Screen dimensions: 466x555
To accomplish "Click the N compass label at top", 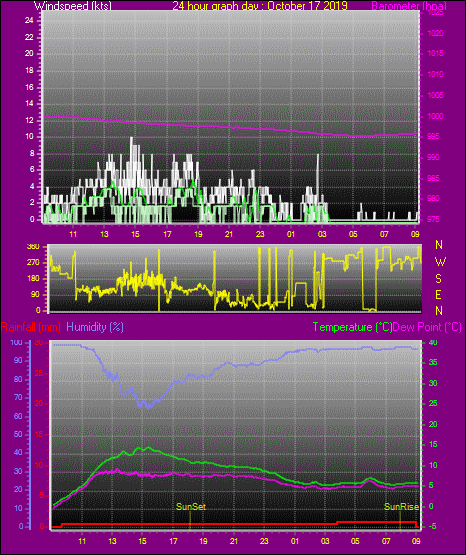I will coord(439,245).
